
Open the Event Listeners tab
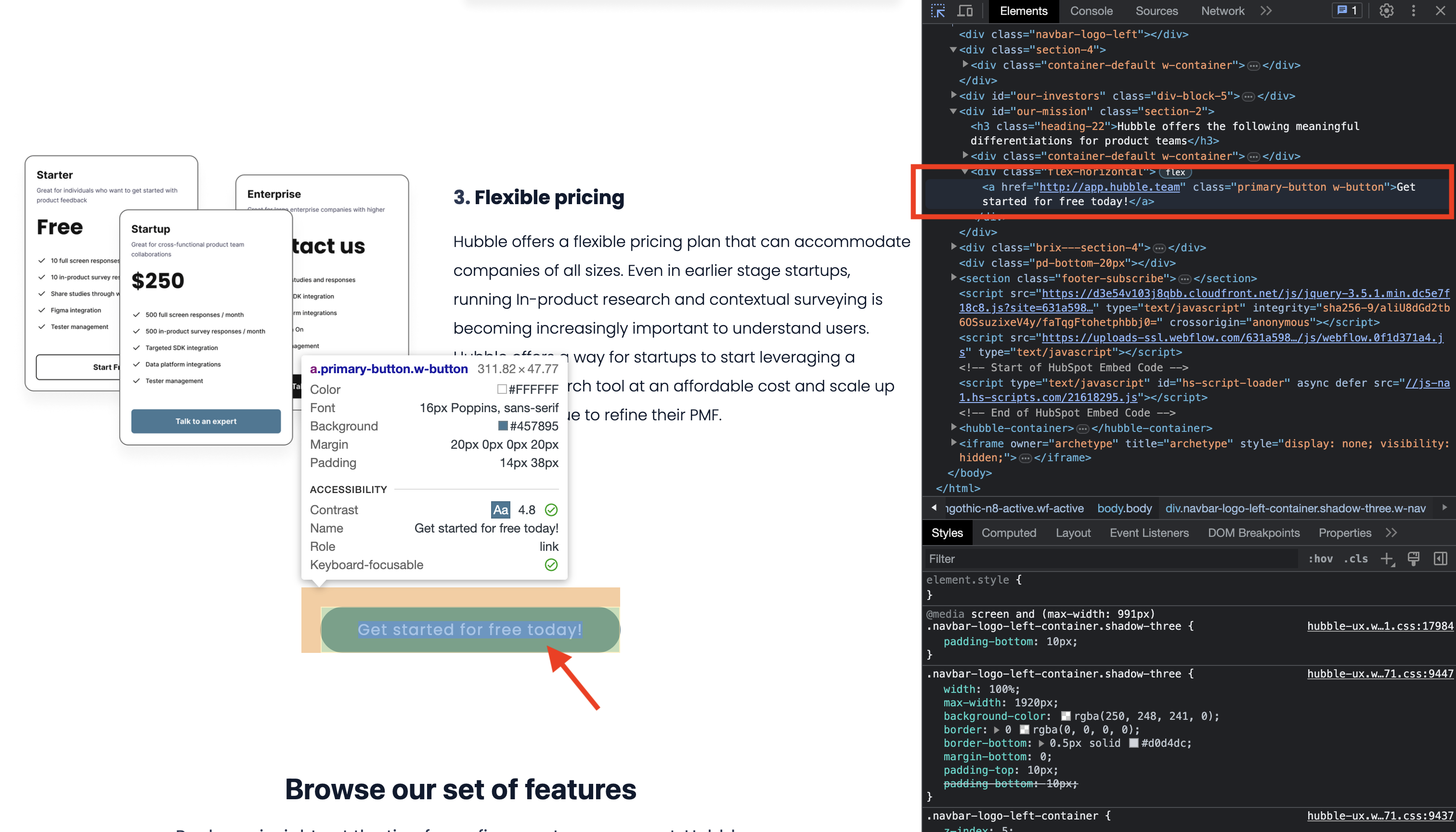coord(1149,533)
